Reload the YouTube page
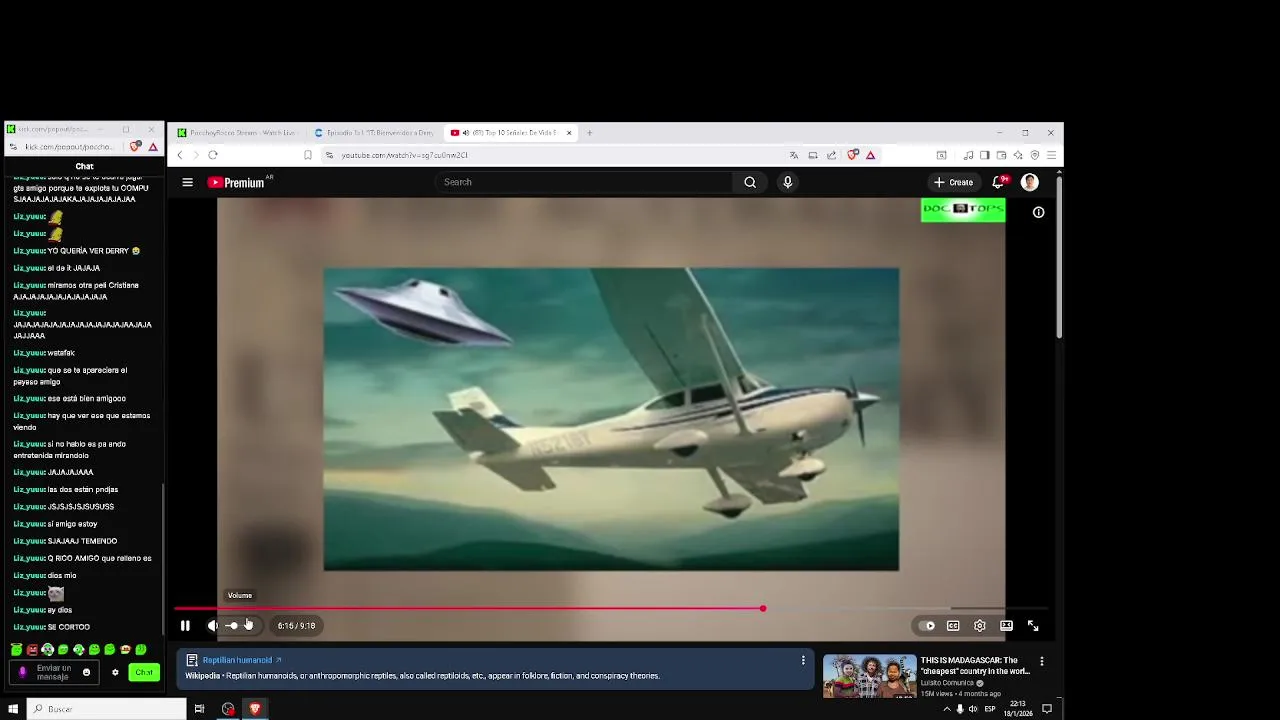Screen dimensions: 1280x720 pos(213,155)
